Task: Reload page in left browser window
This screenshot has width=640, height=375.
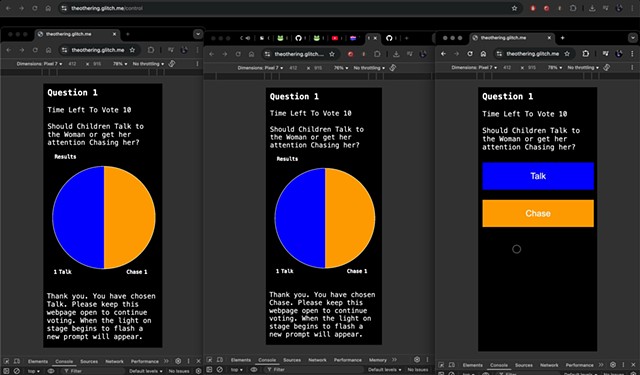Action: (x=35, y=50)
